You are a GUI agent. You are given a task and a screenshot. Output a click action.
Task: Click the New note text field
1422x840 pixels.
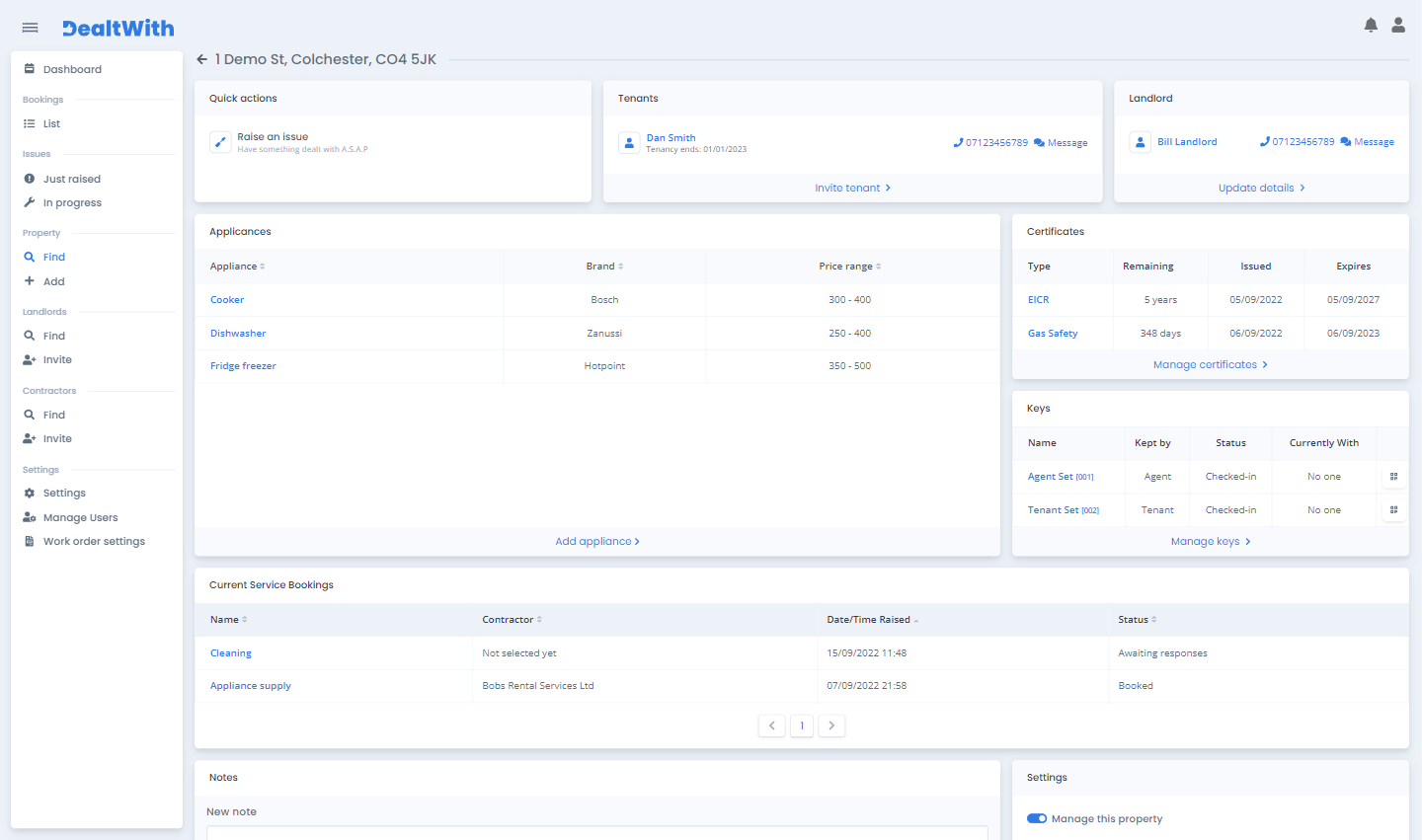point(596,832)
